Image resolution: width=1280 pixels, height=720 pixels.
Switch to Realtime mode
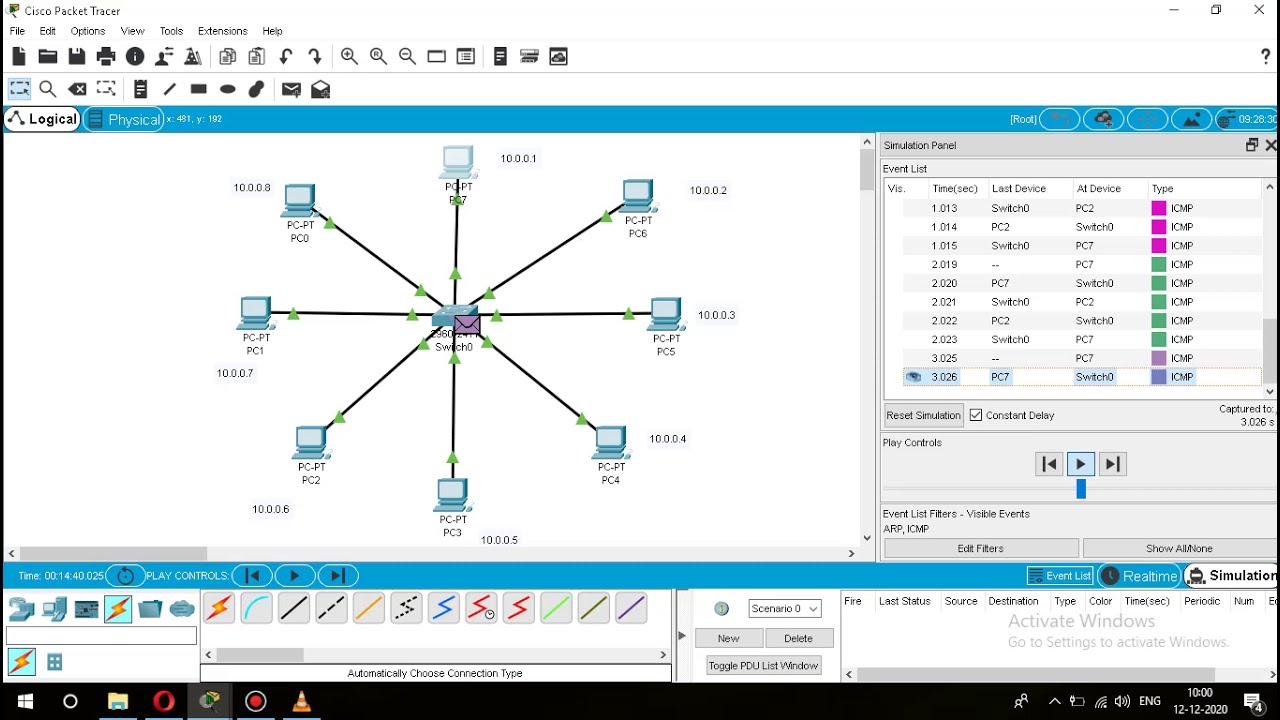click(x=1139, y=576)
